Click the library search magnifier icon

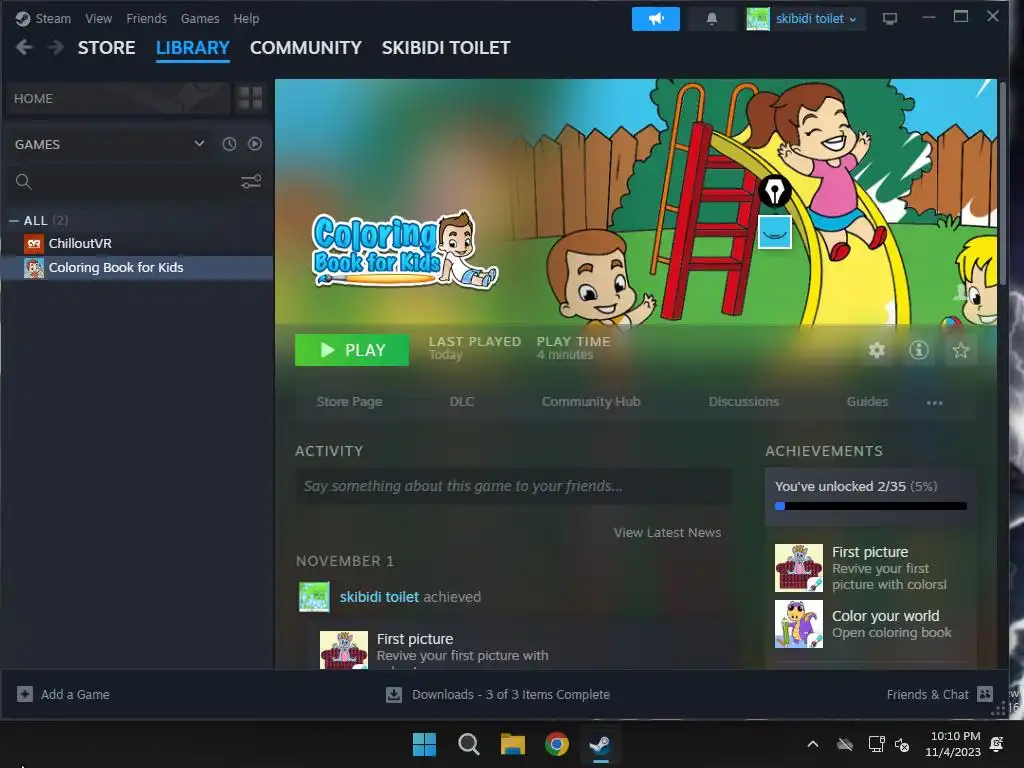[24, 182]
